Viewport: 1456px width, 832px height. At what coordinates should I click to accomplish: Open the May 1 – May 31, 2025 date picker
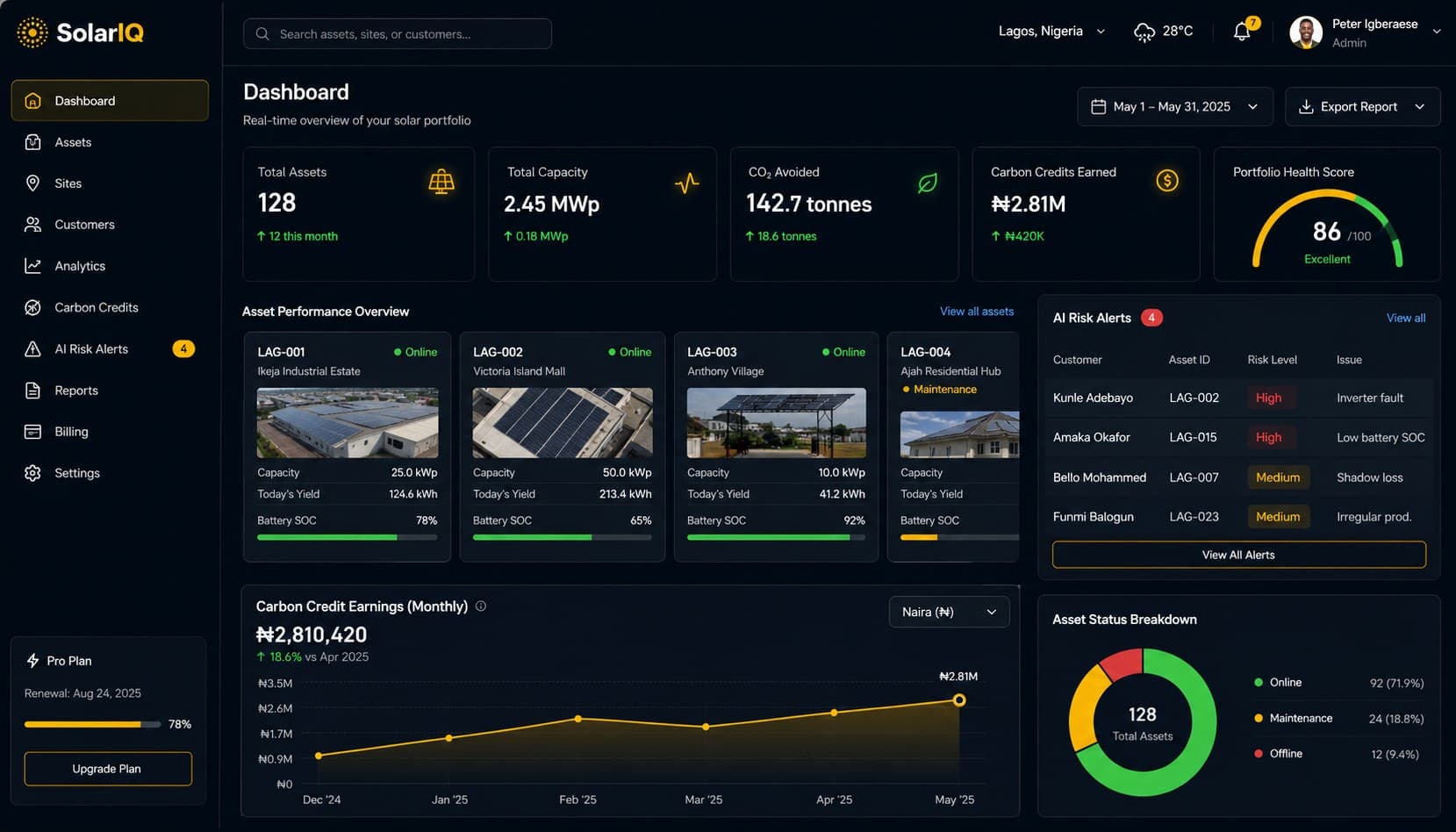1174,106
